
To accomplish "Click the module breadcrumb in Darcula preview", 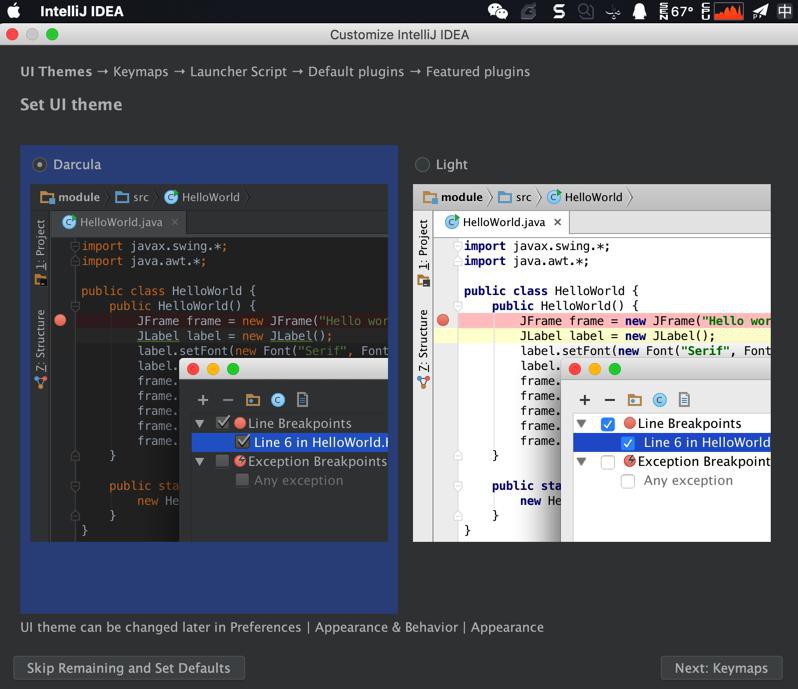I will 70,197.
